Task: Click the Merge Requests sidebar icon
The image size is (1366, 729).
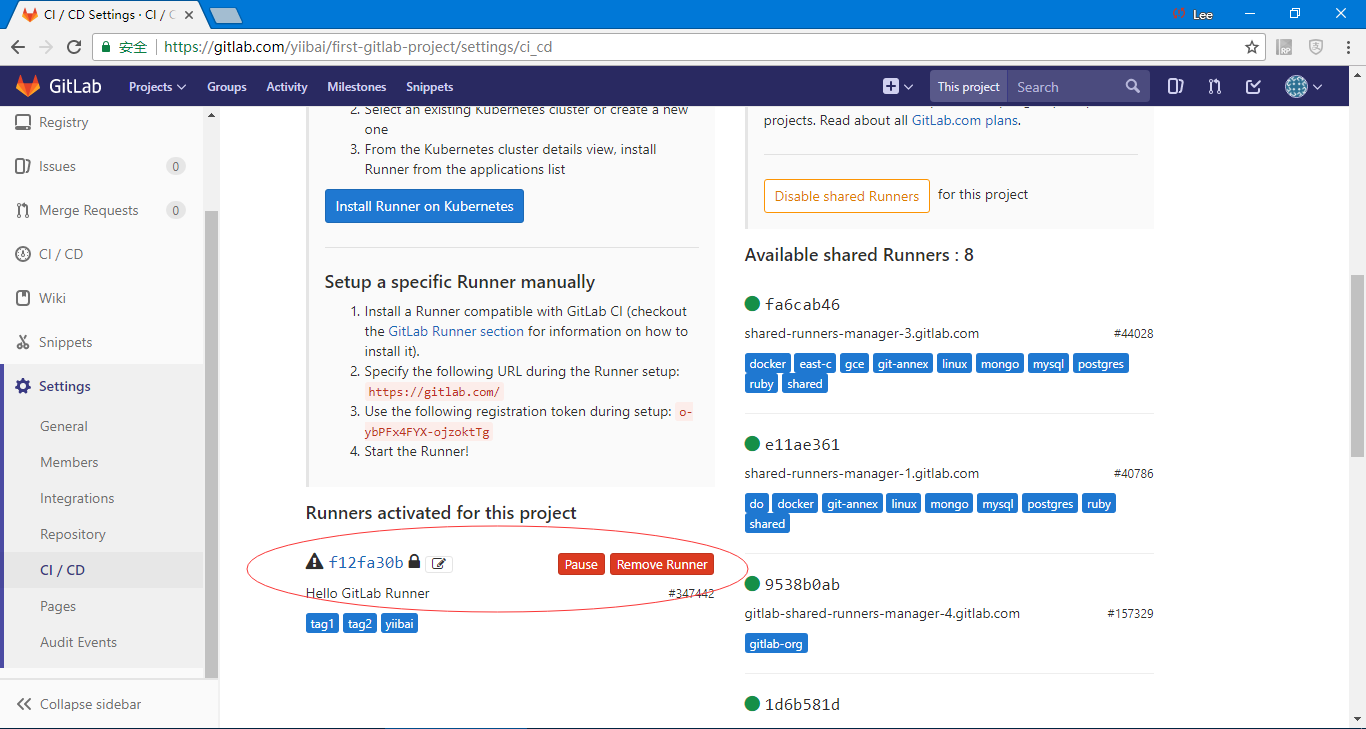Action: pyautogui.click(x=22, y=210)
